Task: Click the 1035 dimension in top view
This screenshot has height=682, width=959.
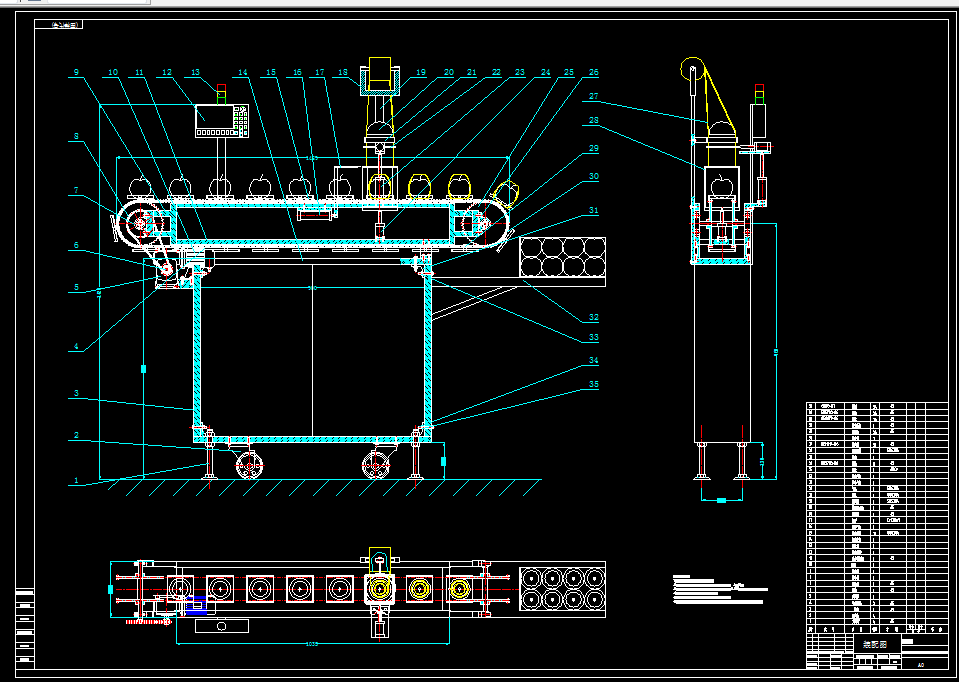Action: [x=312, y=643]
